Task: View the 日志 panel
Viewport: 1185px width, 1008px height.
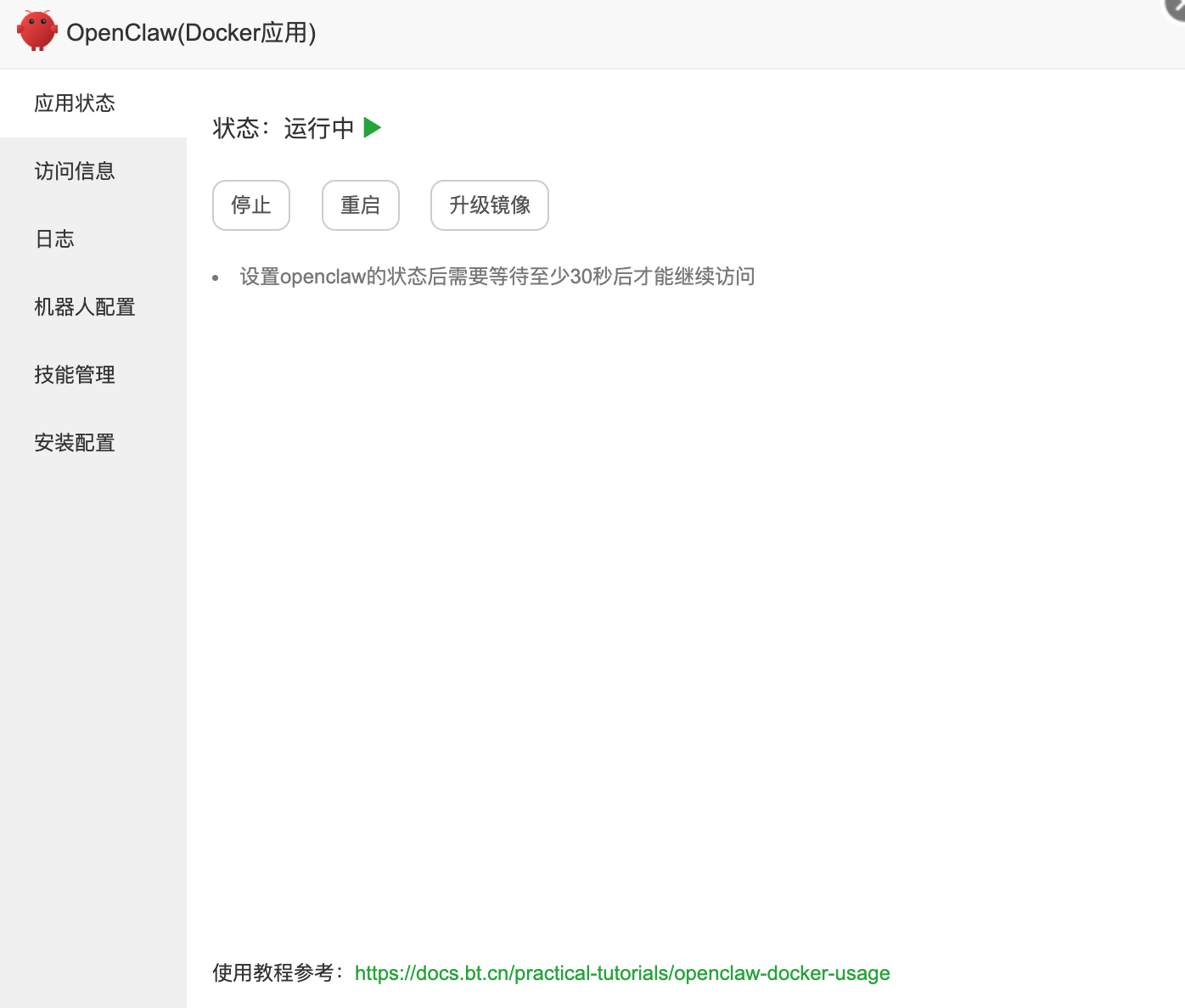Action: pos(54,239)
